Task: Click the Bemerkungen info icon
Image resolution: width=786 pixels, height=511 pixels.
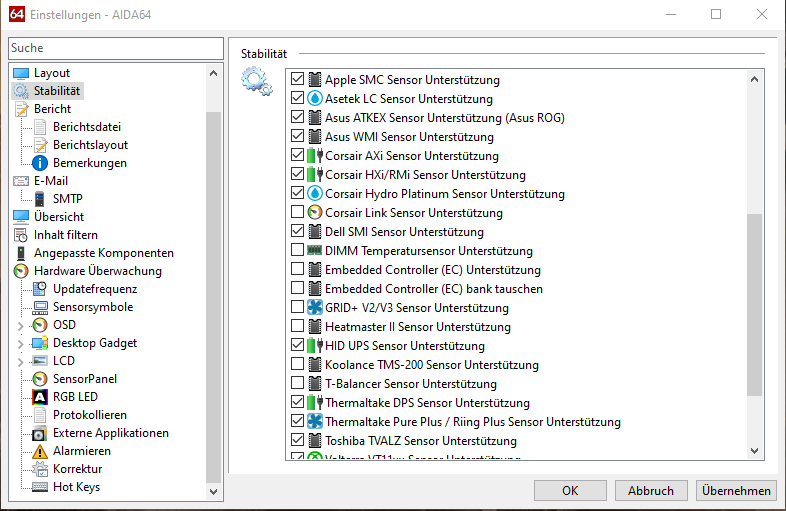Action: coord(40,163)
